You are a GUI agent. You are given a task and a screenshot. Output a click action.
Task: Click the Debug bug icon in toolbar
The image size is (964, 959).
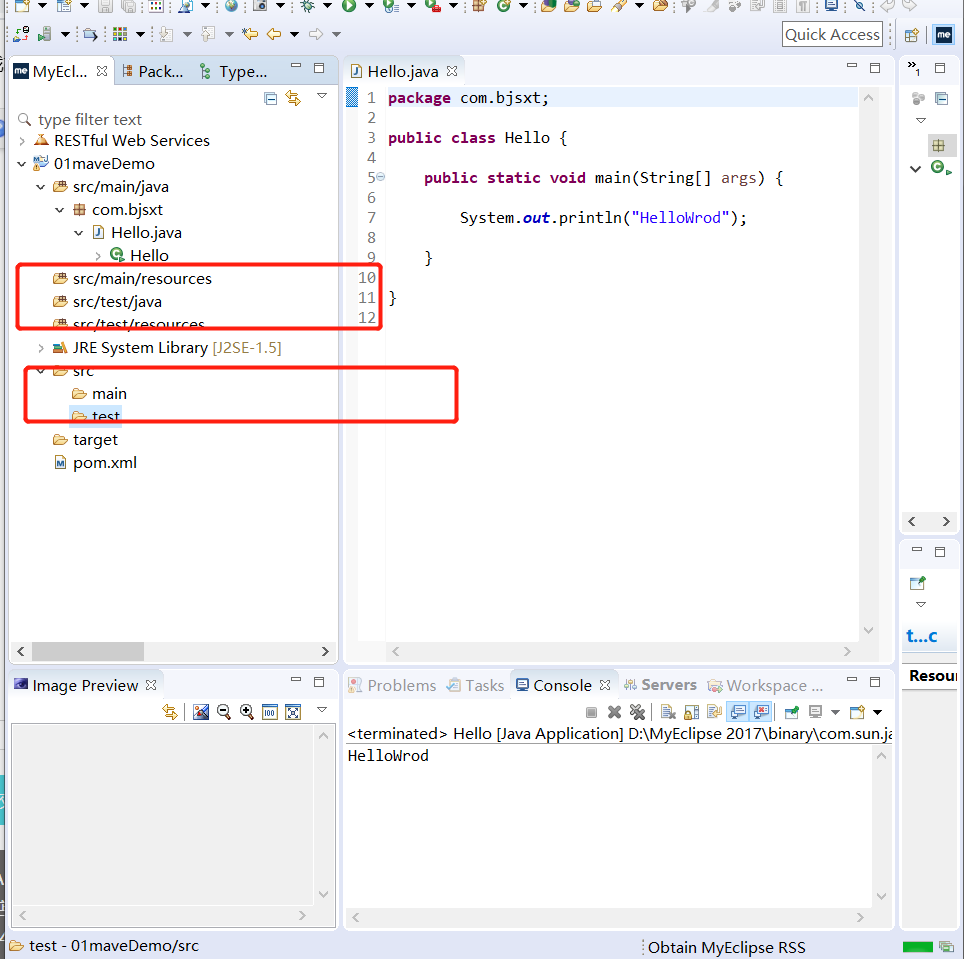[308, 6]
